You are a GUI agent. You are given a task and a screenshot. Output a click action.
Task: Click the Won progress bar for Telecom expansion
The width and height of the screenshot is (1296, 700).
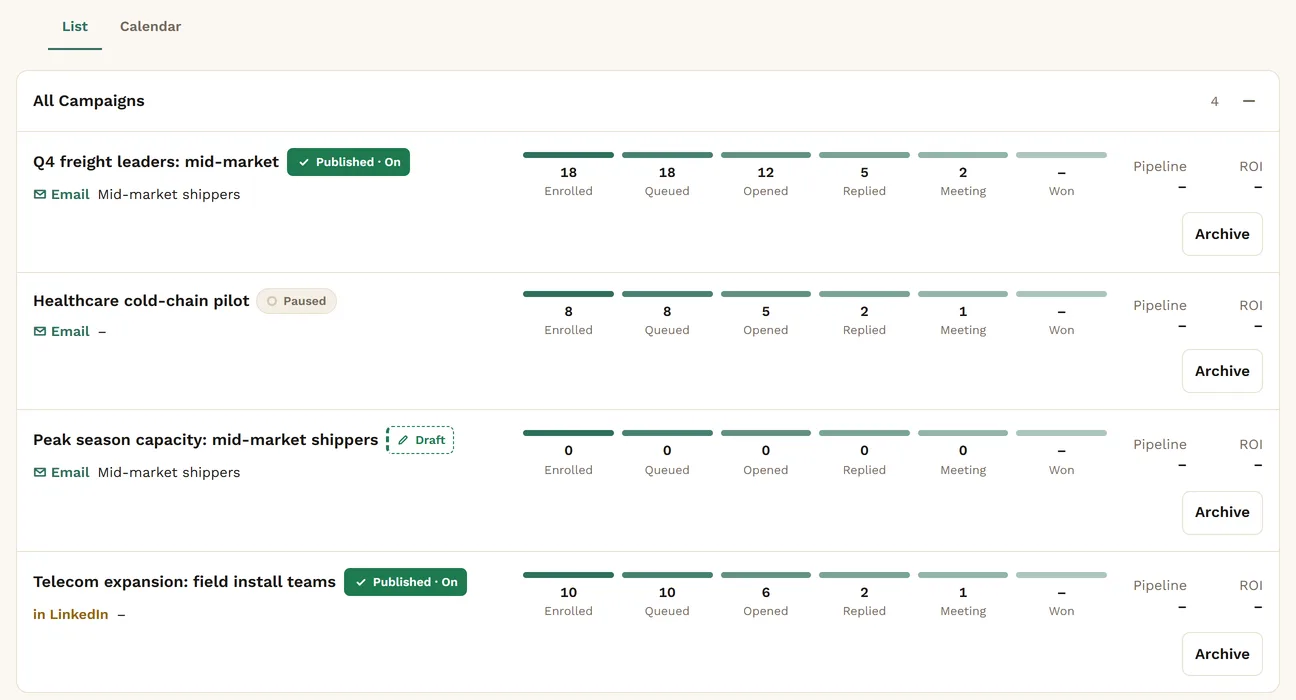point(1061,575)
